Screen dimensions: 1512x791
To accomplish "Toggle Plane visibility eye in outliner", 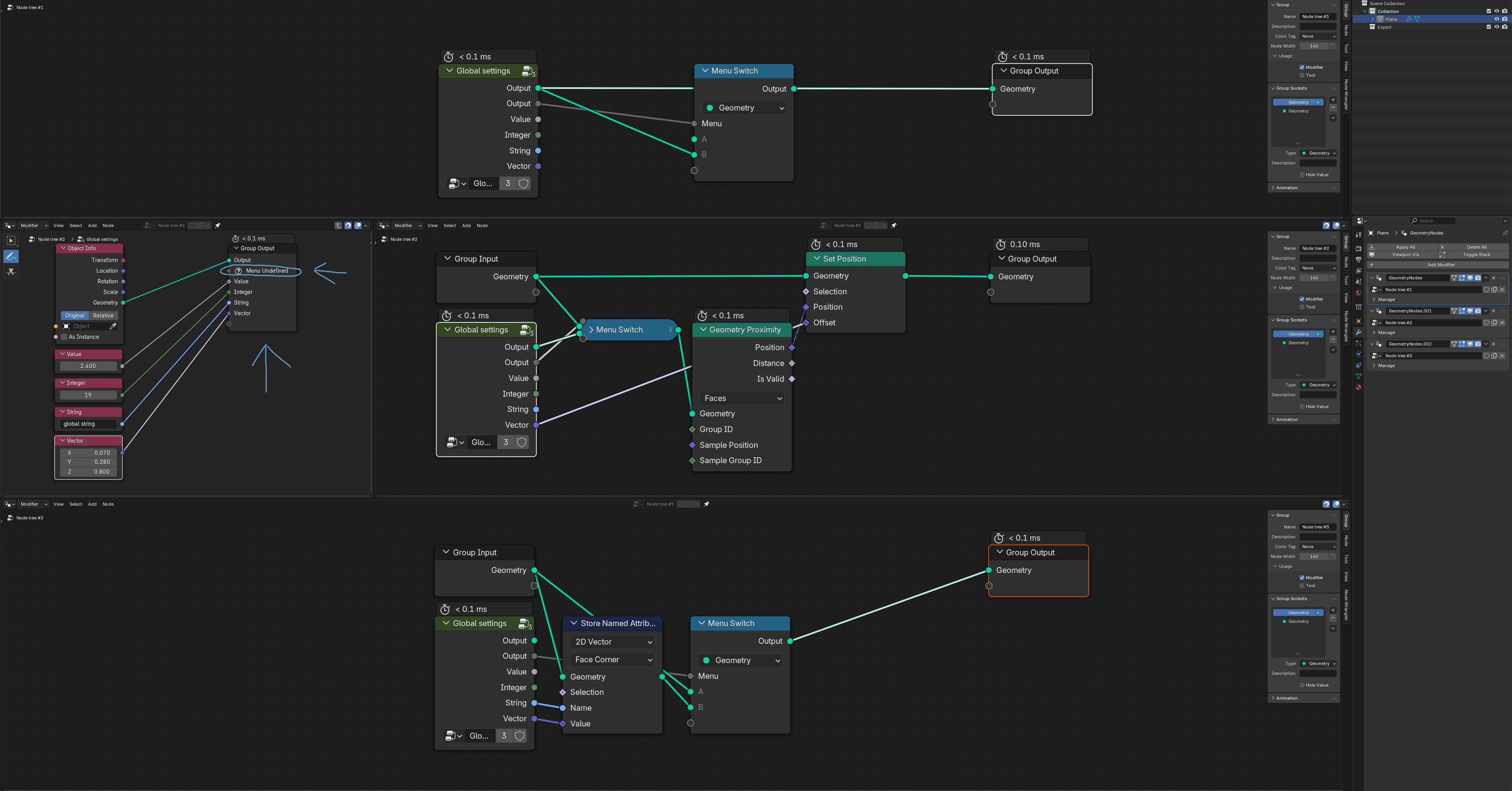I will [x=1497, y=19].
